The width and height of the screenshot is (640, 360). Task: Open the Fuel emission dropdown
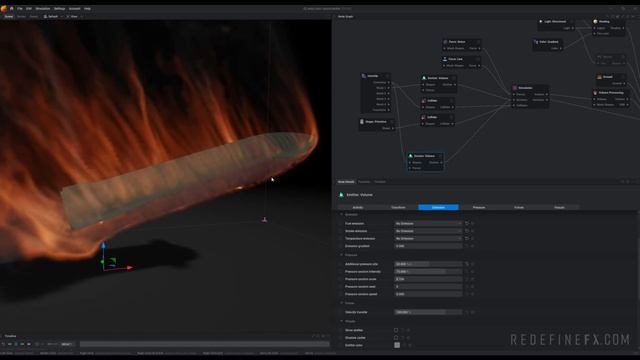(428, 224)
